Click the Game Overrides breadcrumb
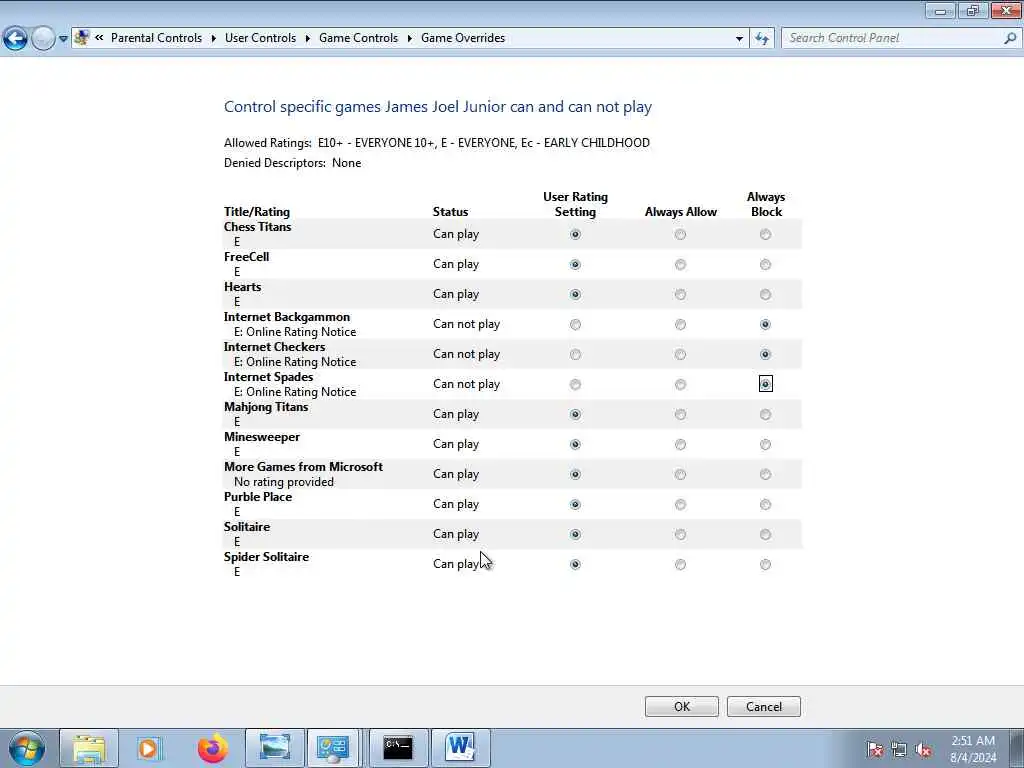The image size is (1024, 768). [463, 38]
